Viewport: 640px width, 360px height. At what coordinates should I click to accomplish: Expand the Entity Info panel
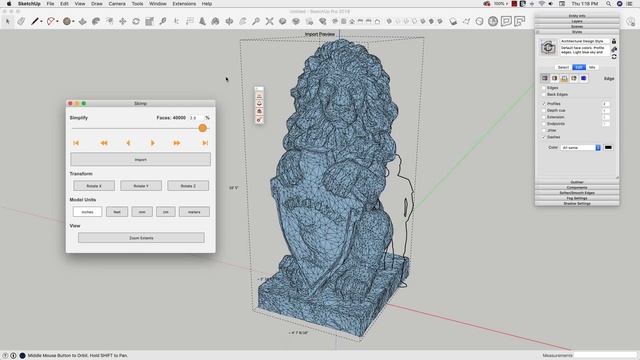pyautogui.click(x=577, y=16)
